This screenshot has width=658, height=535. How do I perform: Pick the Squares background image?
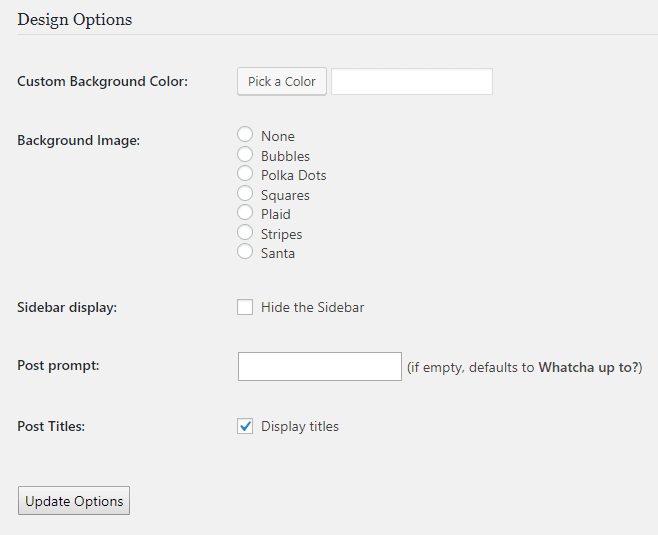click(245, 193)
